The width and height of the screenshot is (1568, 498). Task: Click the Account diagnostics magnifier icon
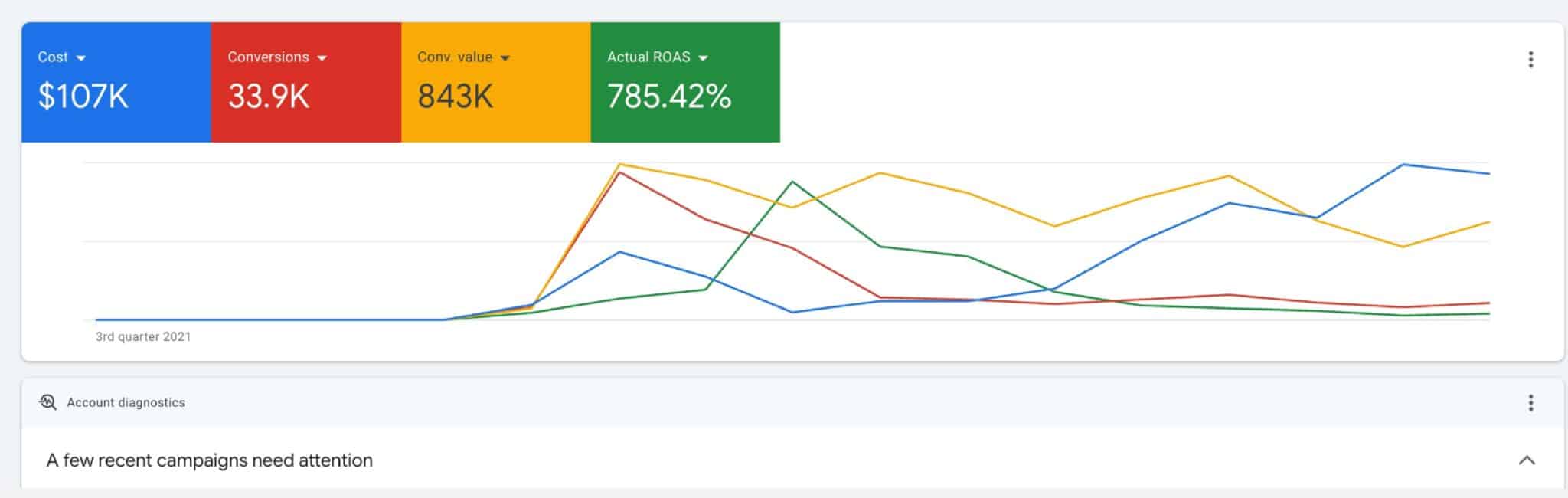tap(48, 402)
